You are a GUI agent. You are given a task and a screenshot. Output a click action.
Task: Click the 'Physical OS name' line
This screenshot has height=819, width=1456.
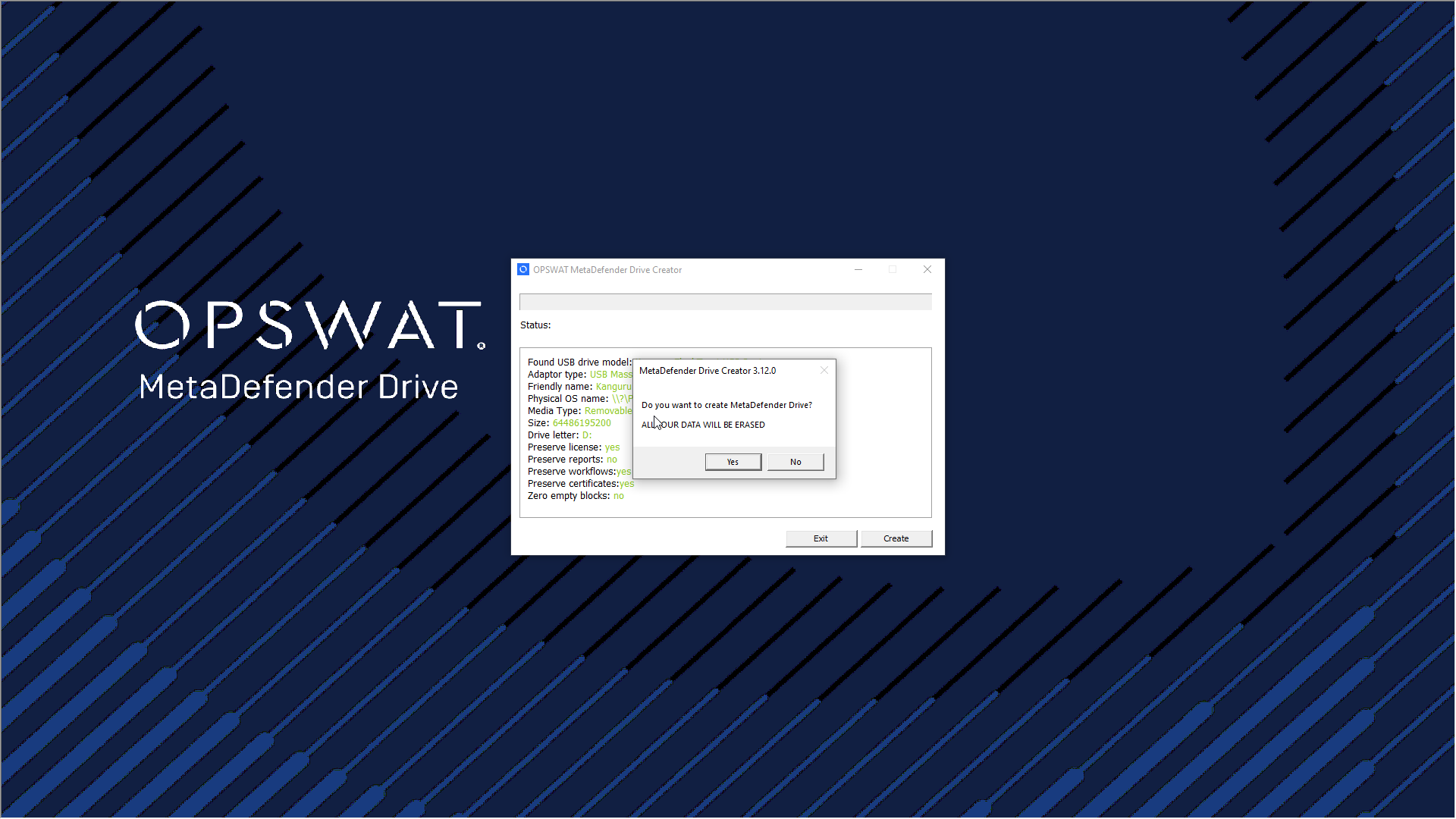(580, 399)
